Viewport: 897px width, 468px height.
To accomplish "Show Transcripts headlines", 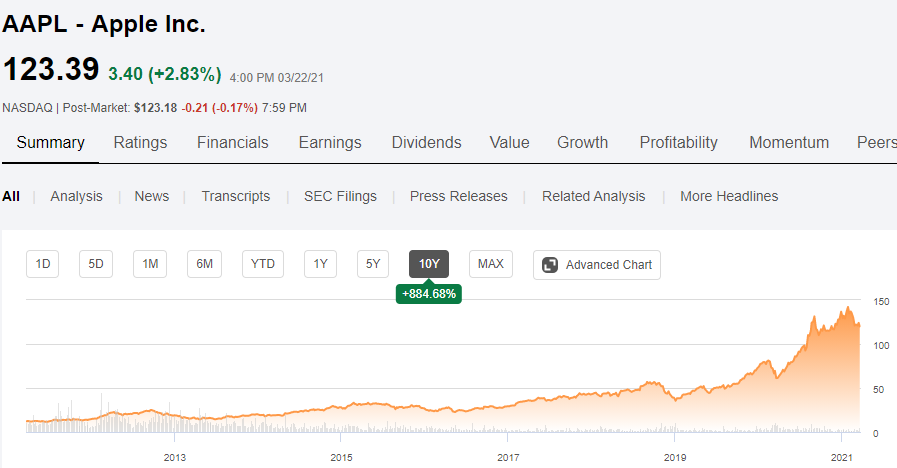I will (235, 196).
